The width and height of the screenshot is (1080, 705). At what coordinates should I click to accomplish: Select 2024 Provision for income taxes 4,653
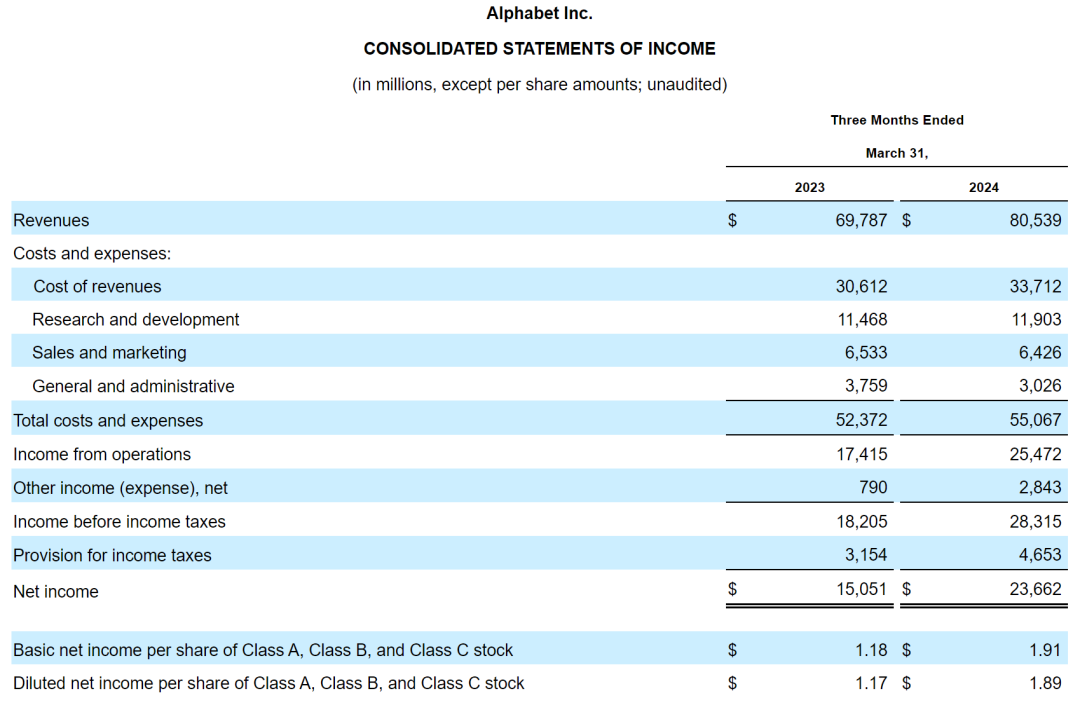(1040, 555)
